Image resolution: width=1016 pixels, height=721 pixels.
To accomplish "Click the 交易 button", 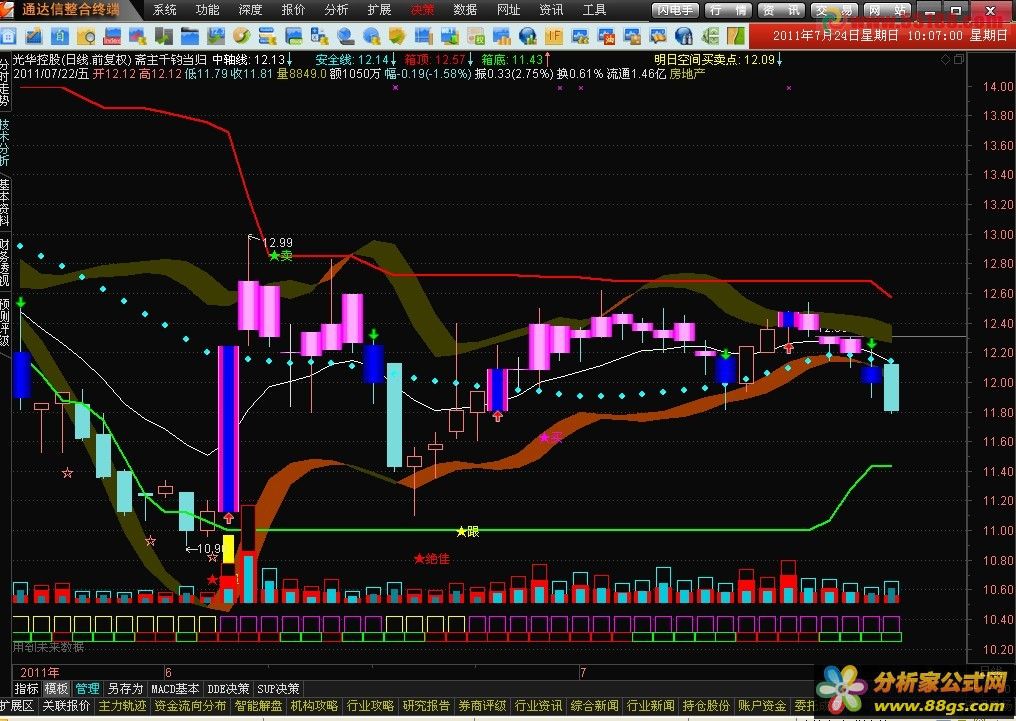I will tap(834, 10).
